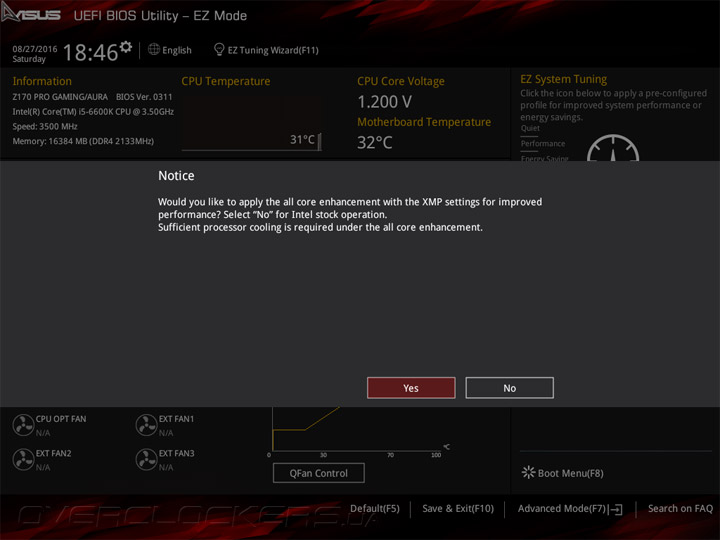Open Boot Menu(F8)
The width and height of the screenshot is (720, 540).
570,473
